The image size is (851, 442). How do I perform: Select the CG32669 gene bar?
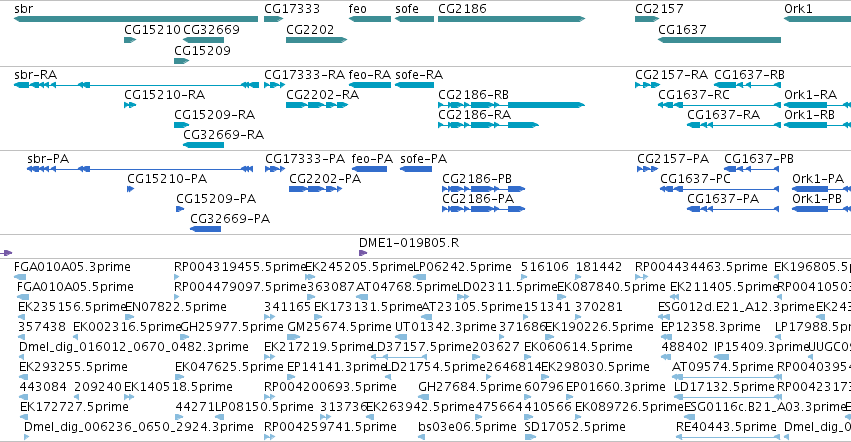(x=204, y=40)
